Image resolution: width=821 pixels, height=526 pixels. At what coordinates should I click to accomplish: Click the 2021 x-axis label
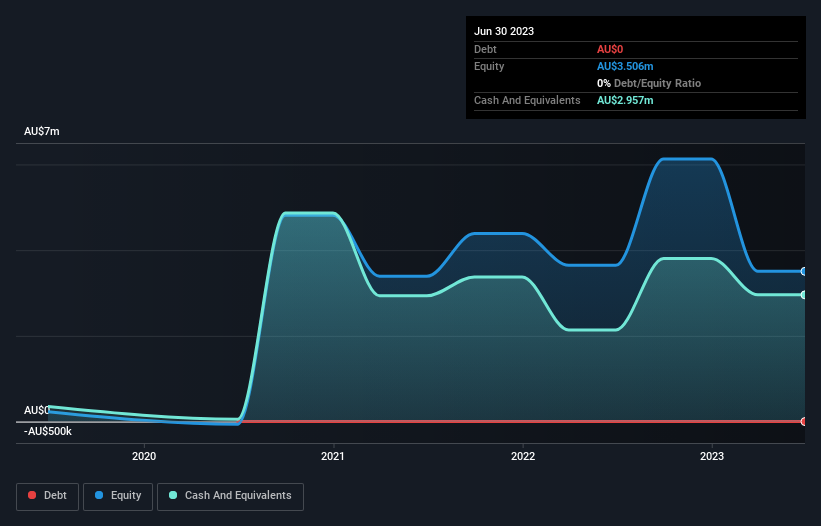333,456
